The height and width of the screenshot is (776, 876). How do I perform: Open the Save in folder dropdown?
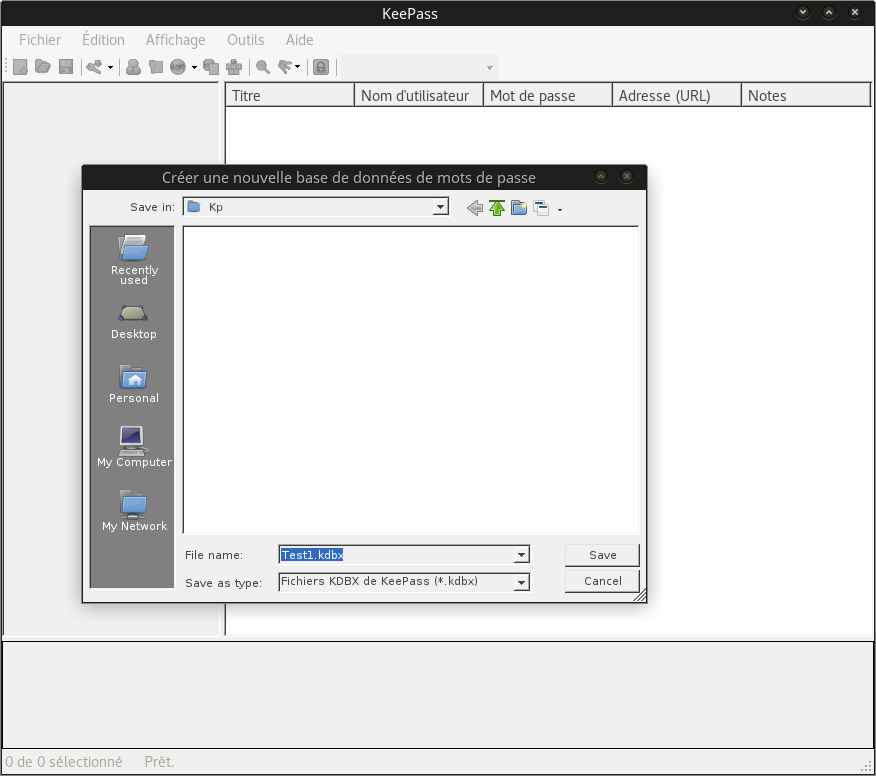click(x=440, y=207)
